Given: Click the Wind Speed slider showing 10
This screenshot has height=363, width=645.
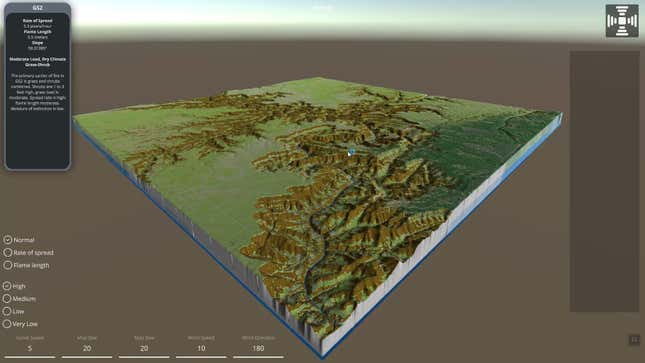Looking at the screenshot, I should [201, 357].
